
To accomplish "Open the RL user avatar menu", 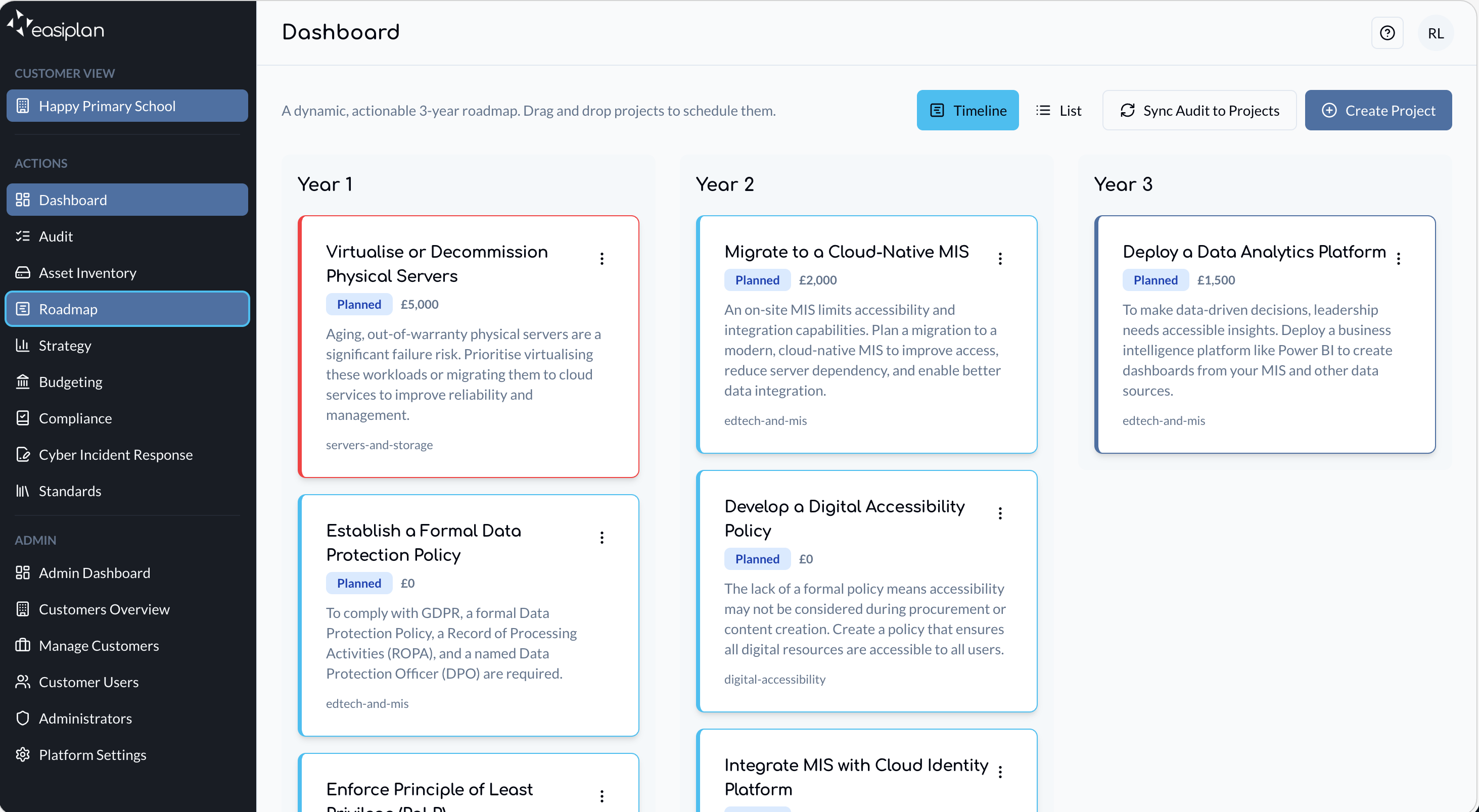I will click(1436, 33).
